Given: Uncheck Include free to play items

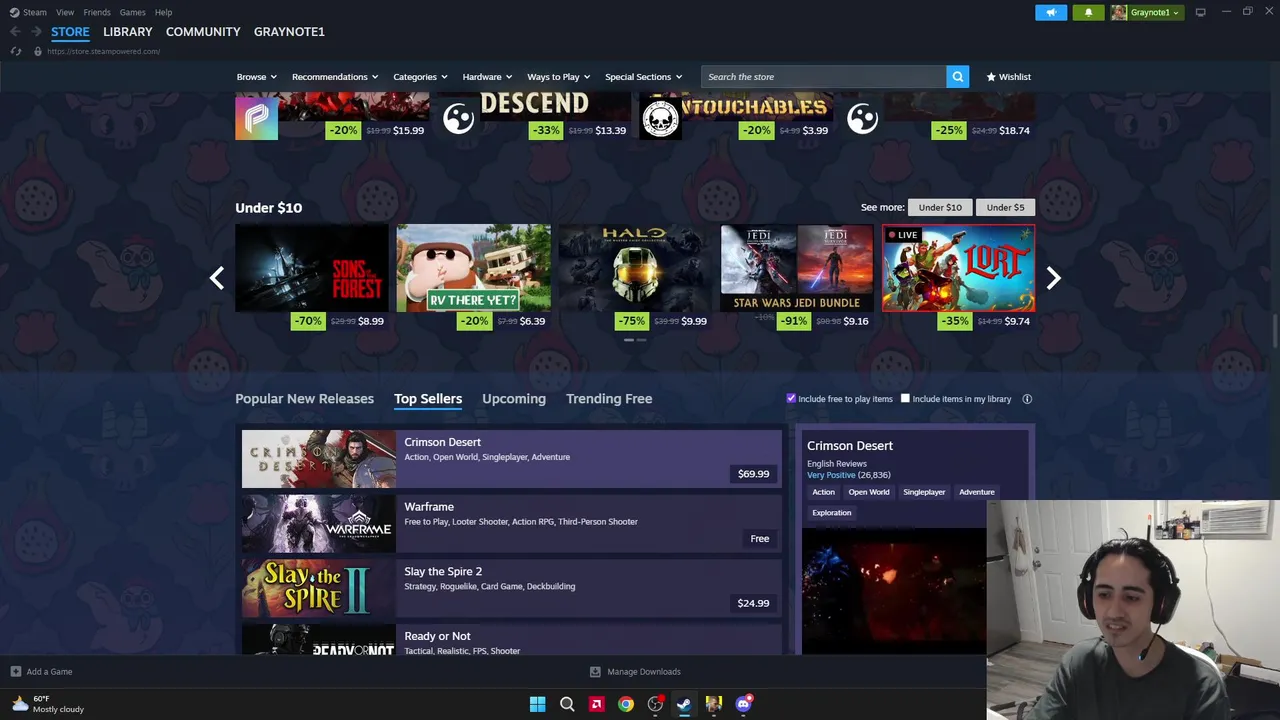Looking at the screenshot, I should coord(791,398).
